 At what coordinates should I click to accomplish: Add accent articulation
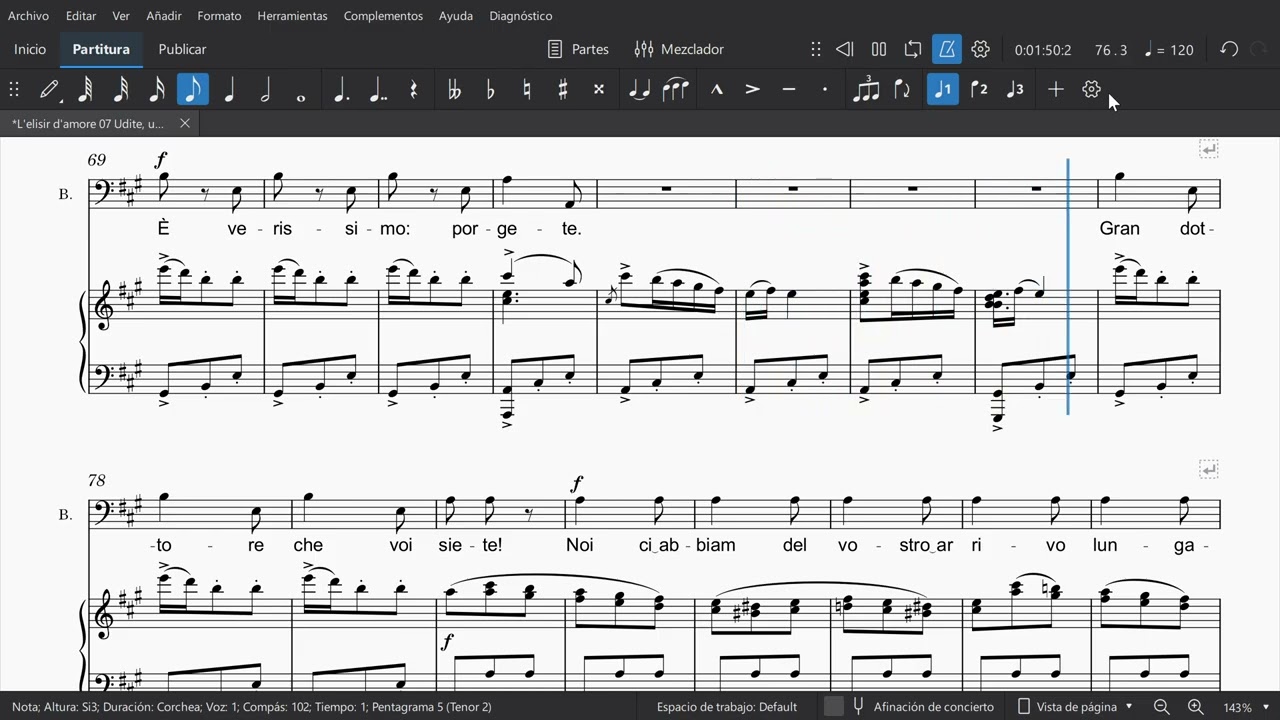(x=752, y=89)
